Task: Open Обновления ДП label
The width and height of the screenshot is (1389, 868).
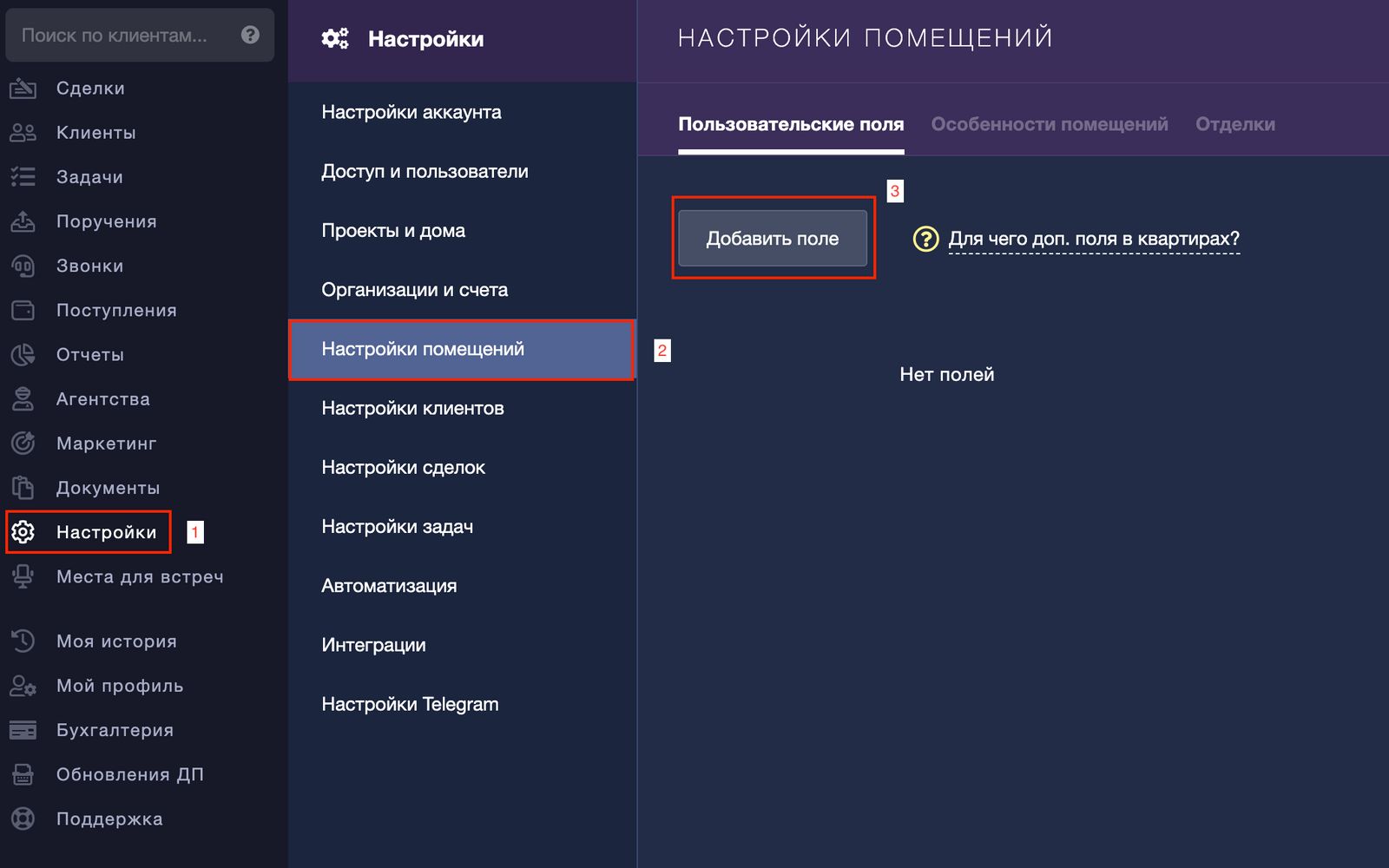Action: (130, 774)
